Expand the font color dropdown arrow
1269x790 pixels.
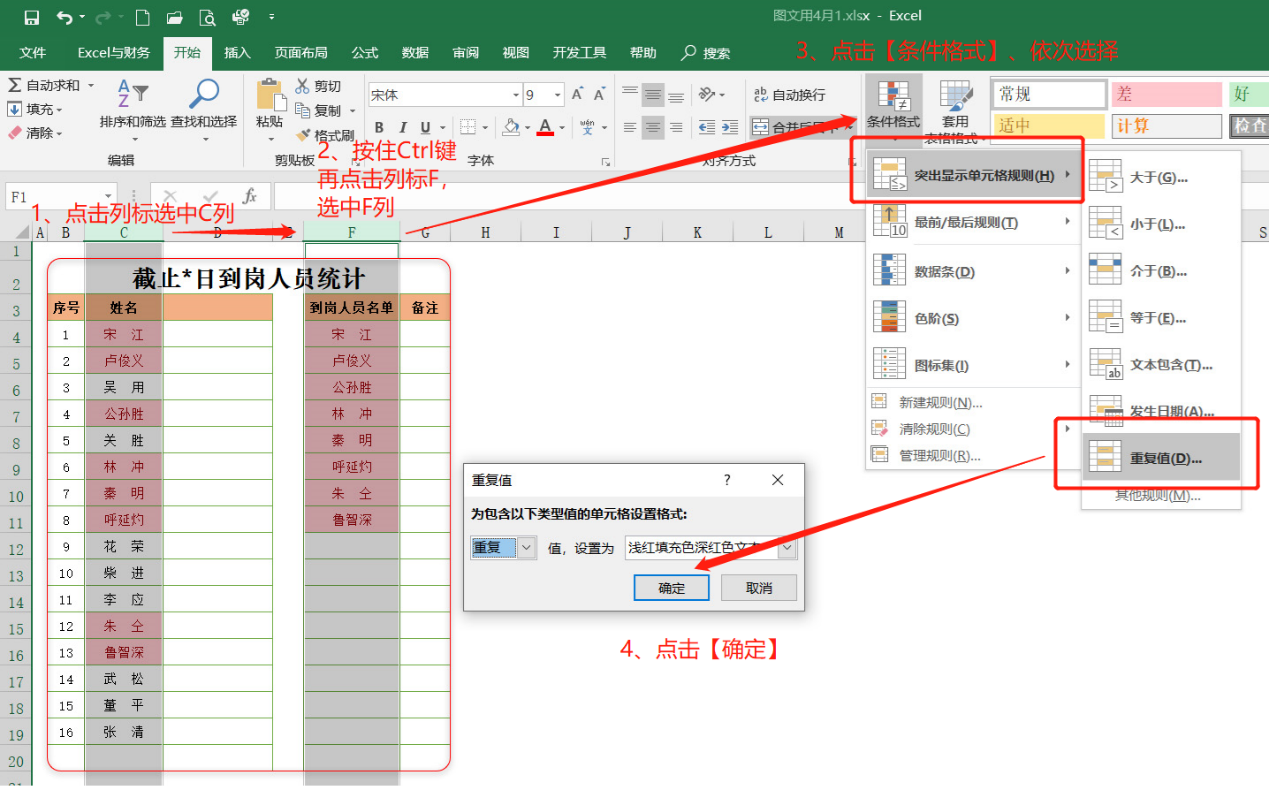click(x=562, y=128)
